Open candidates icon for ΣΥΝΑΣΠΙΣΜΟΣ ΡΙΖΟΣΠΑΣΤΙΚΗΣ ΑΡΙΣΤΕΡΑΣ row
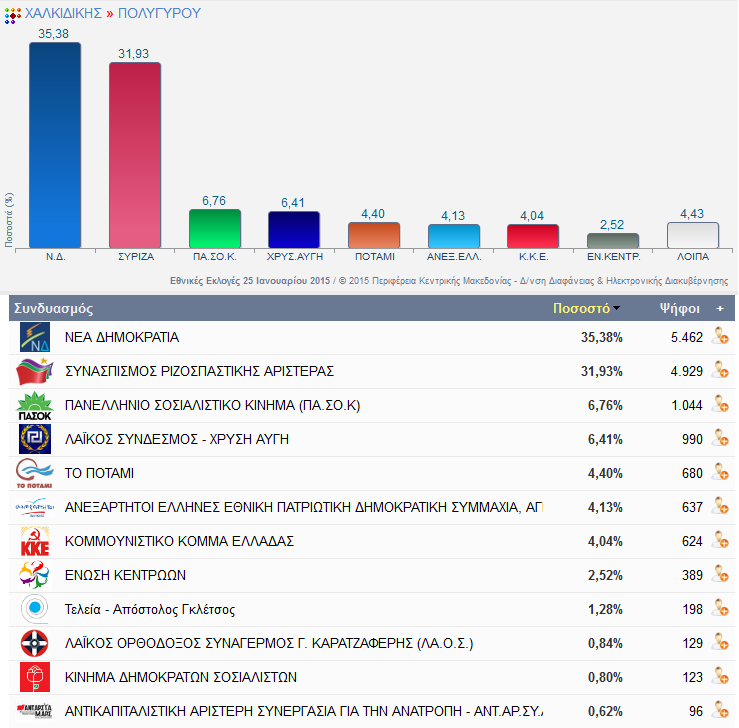Image resolution: width=739 pixels, height=728 pixels. coord(721,370)
